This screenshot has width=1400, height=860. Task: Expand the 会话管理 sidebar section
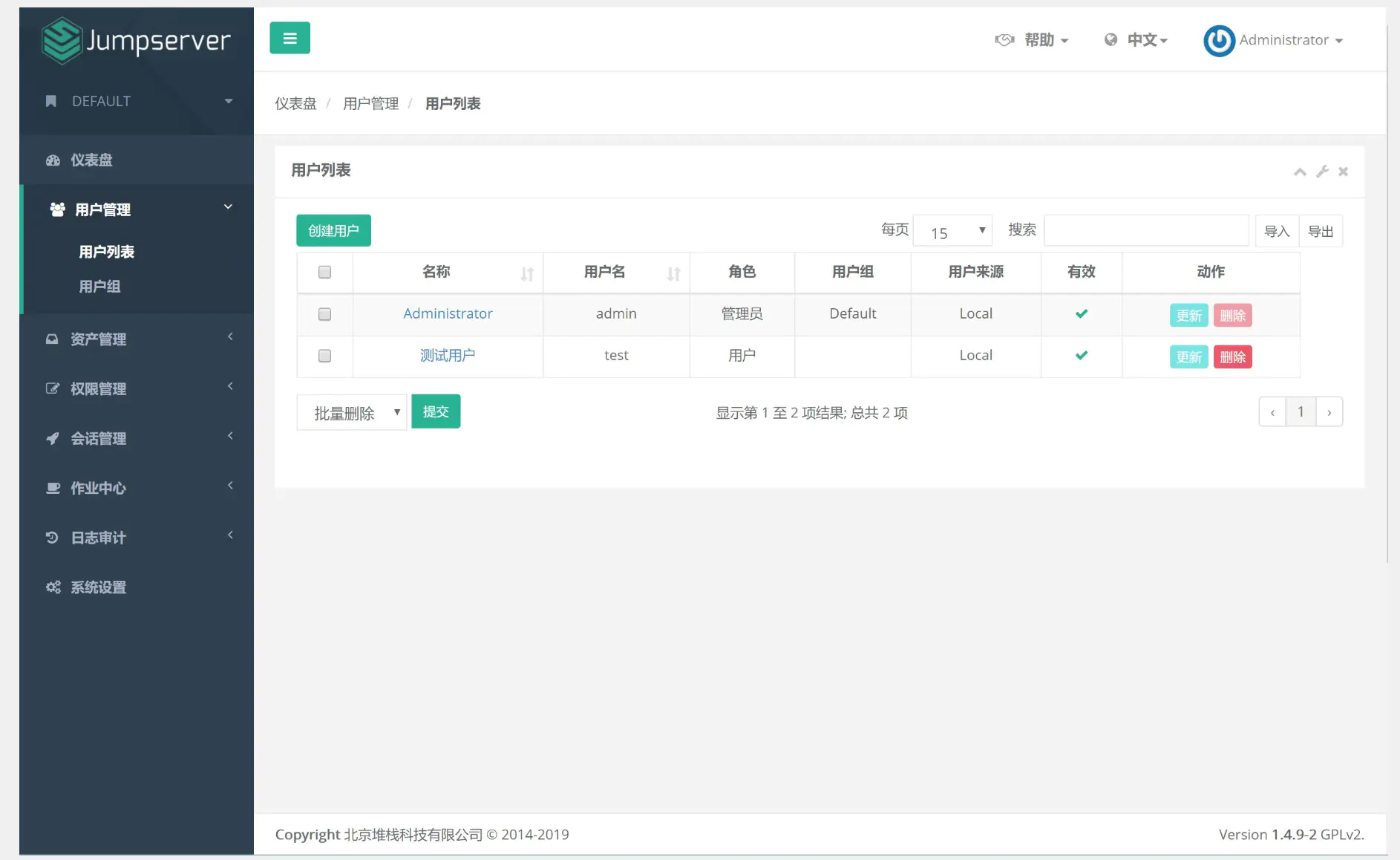pos(230,437)
